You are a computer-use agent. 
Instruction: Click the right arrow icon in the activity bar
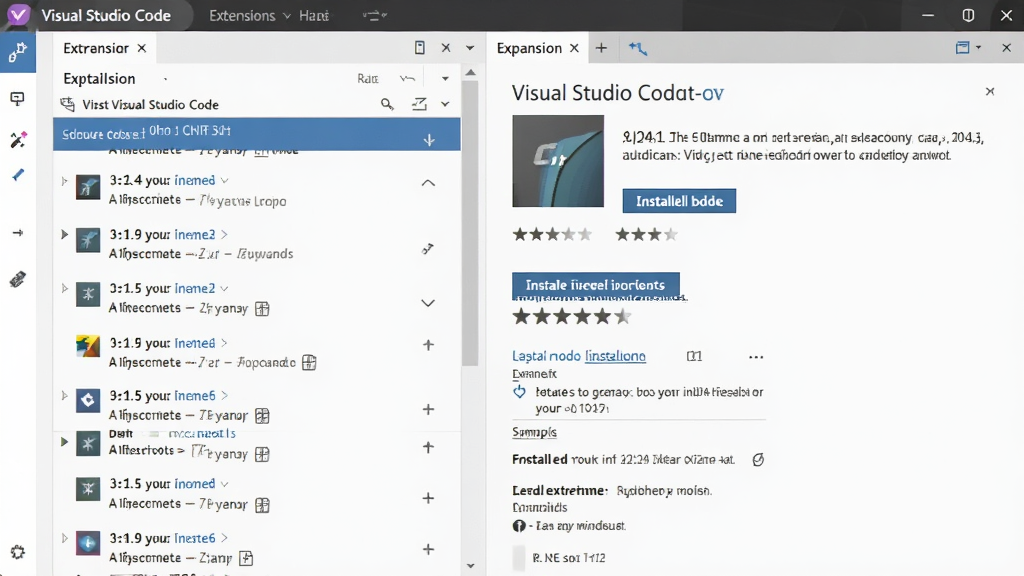18,232
